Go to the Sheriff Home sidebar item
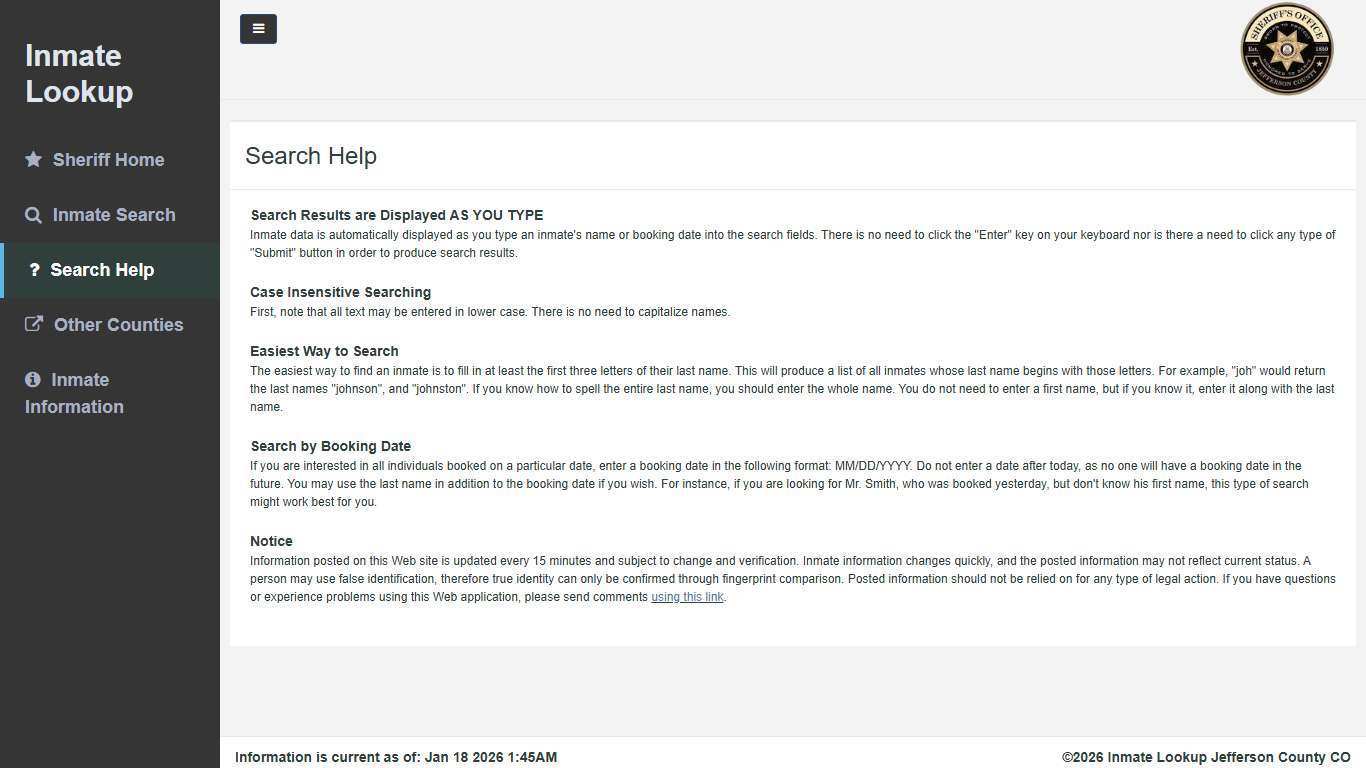Screen dimensions: 1366x768 [x=108, y=160]
